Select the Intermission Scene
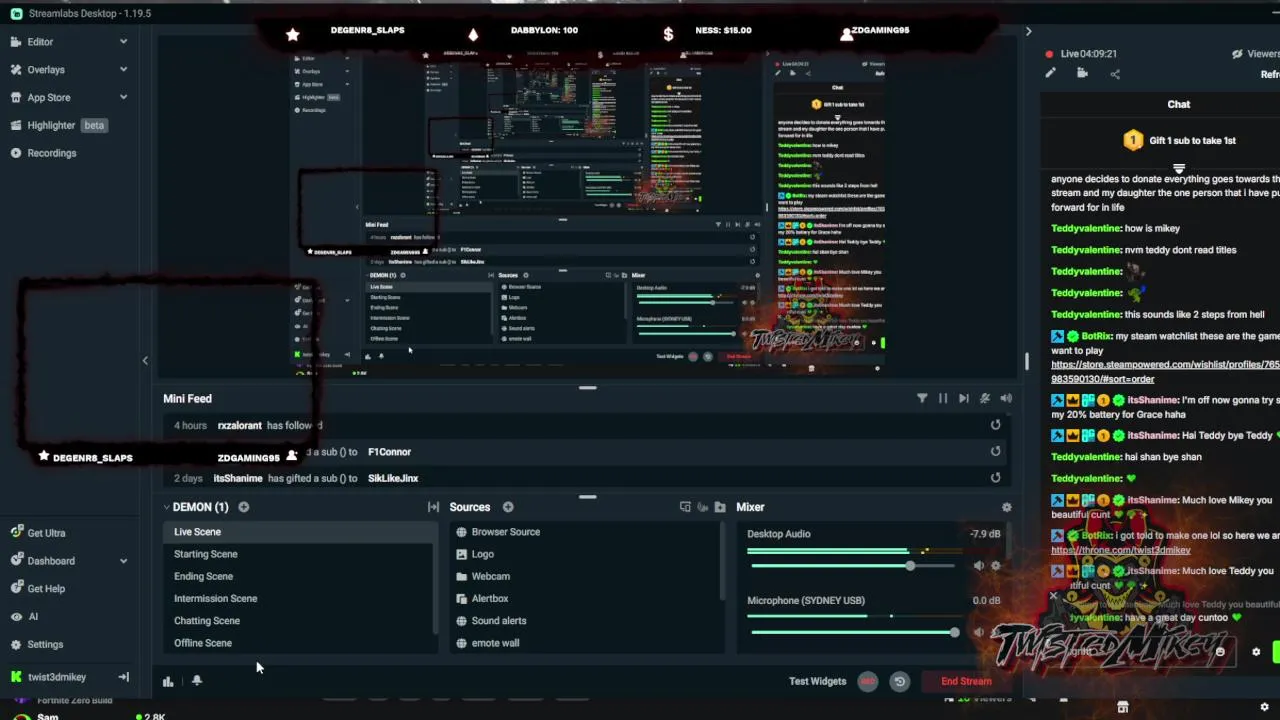 299,598
